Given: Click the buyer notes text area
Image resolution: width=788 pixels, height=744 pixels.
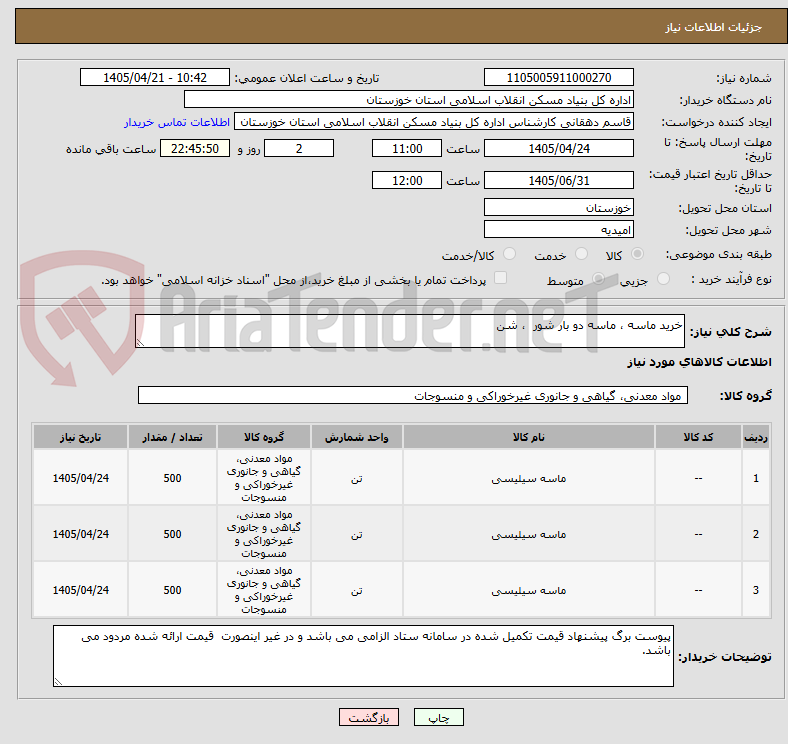Looking at the screenshot, I should pos(363,656).
